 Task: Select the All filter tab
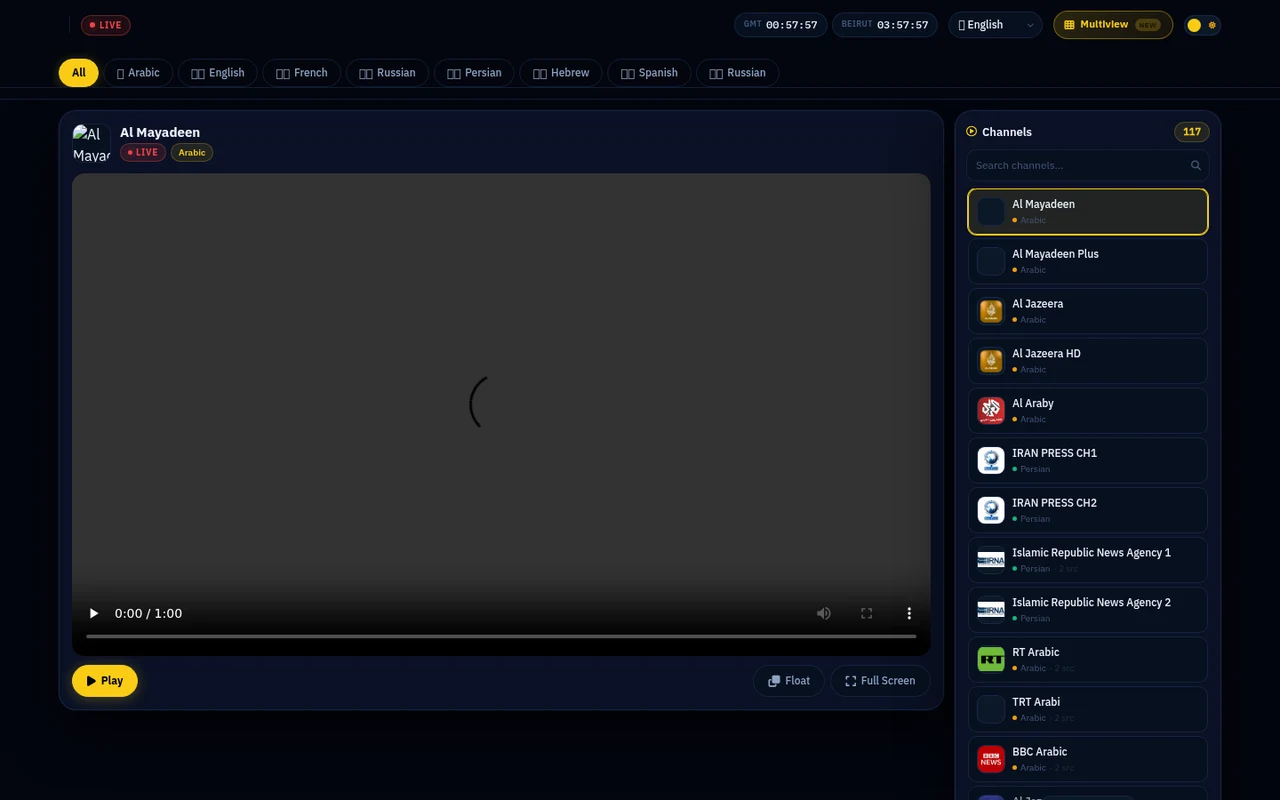coord(79,73)
